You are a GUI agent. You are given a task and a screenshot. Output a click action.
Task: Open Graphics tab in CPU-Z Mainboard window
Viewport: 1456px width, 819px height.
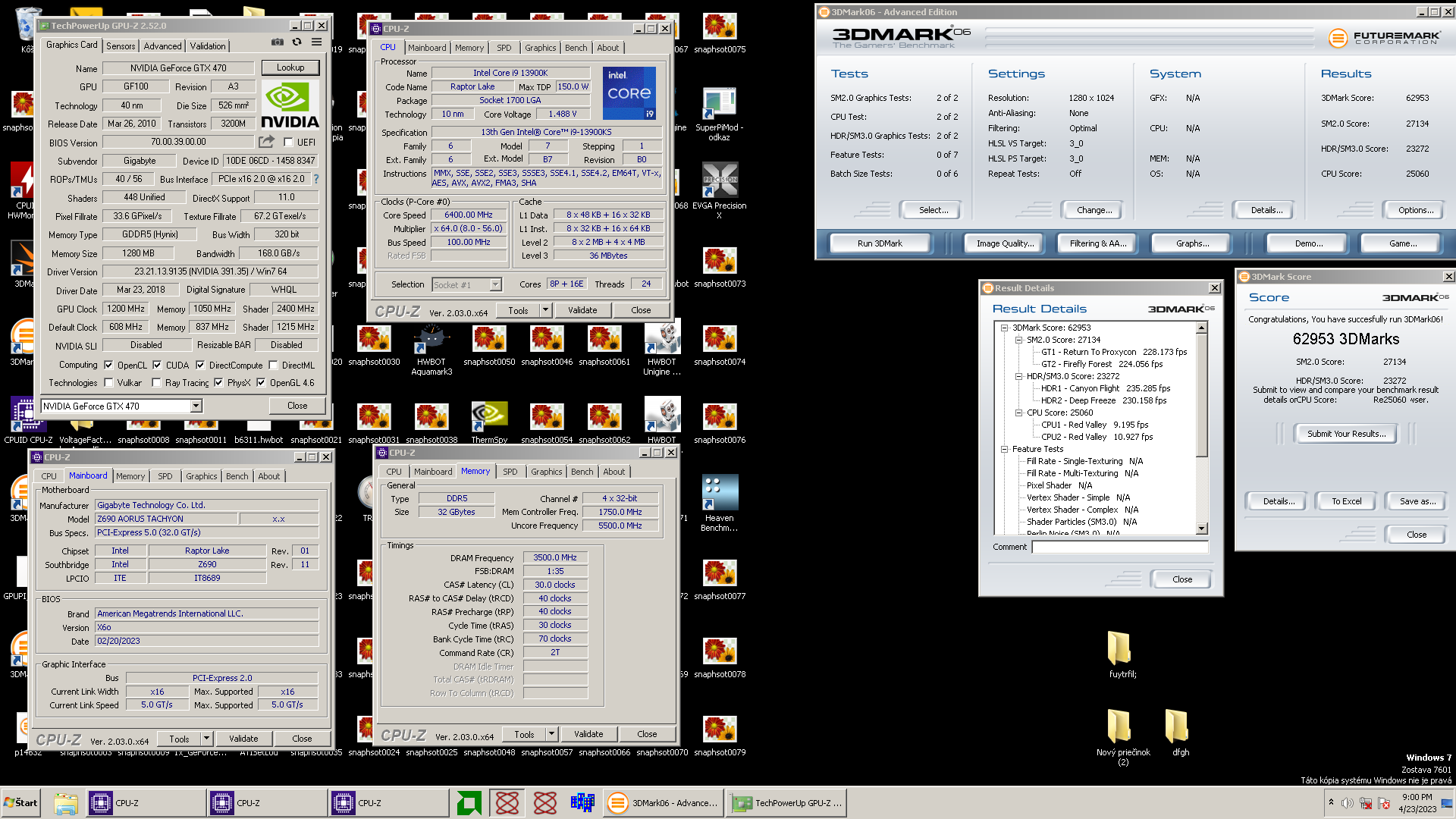click(x=202, y=476)
